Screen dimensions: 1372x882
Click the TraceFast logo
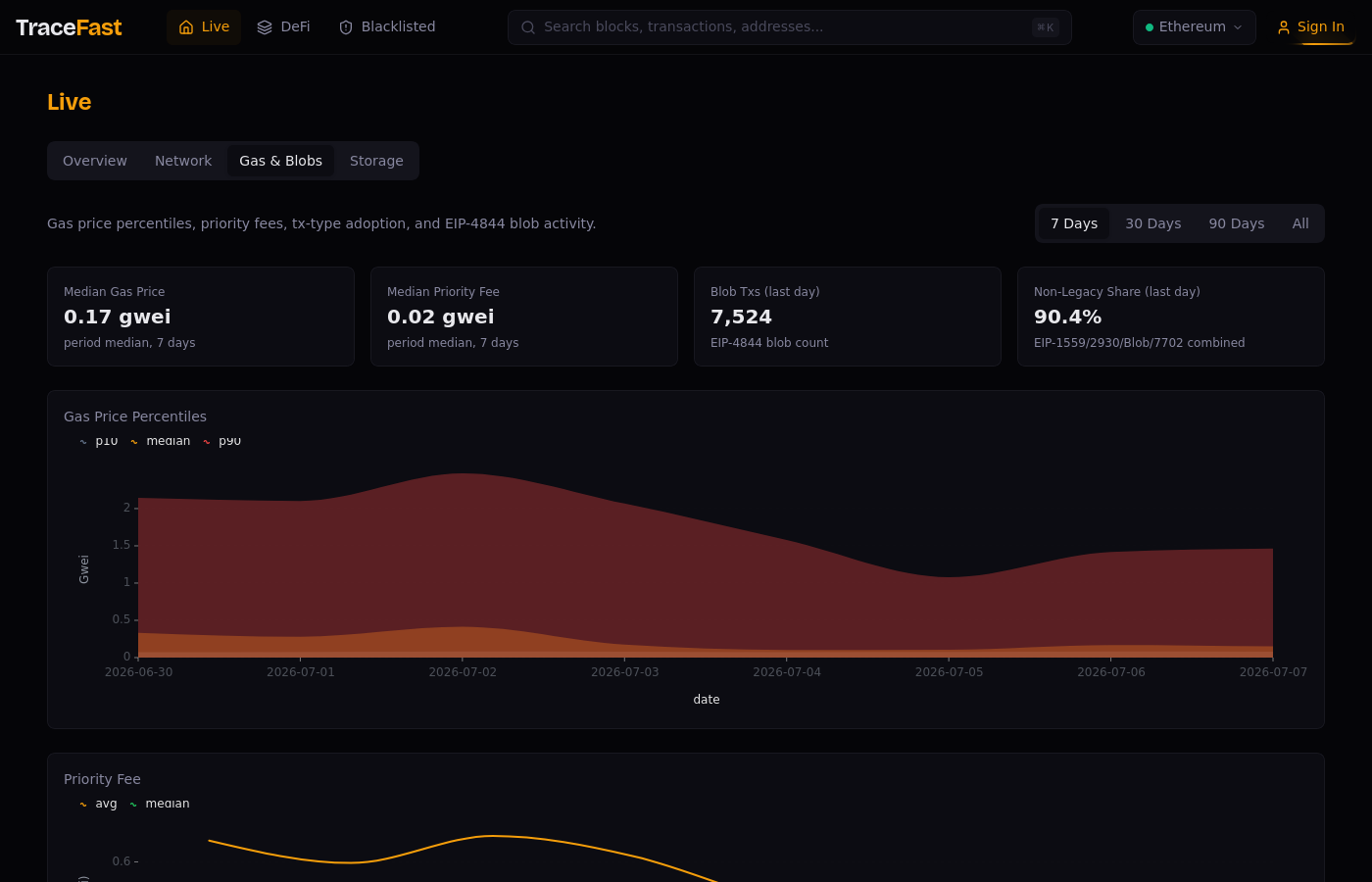click(x=69, y=27)
